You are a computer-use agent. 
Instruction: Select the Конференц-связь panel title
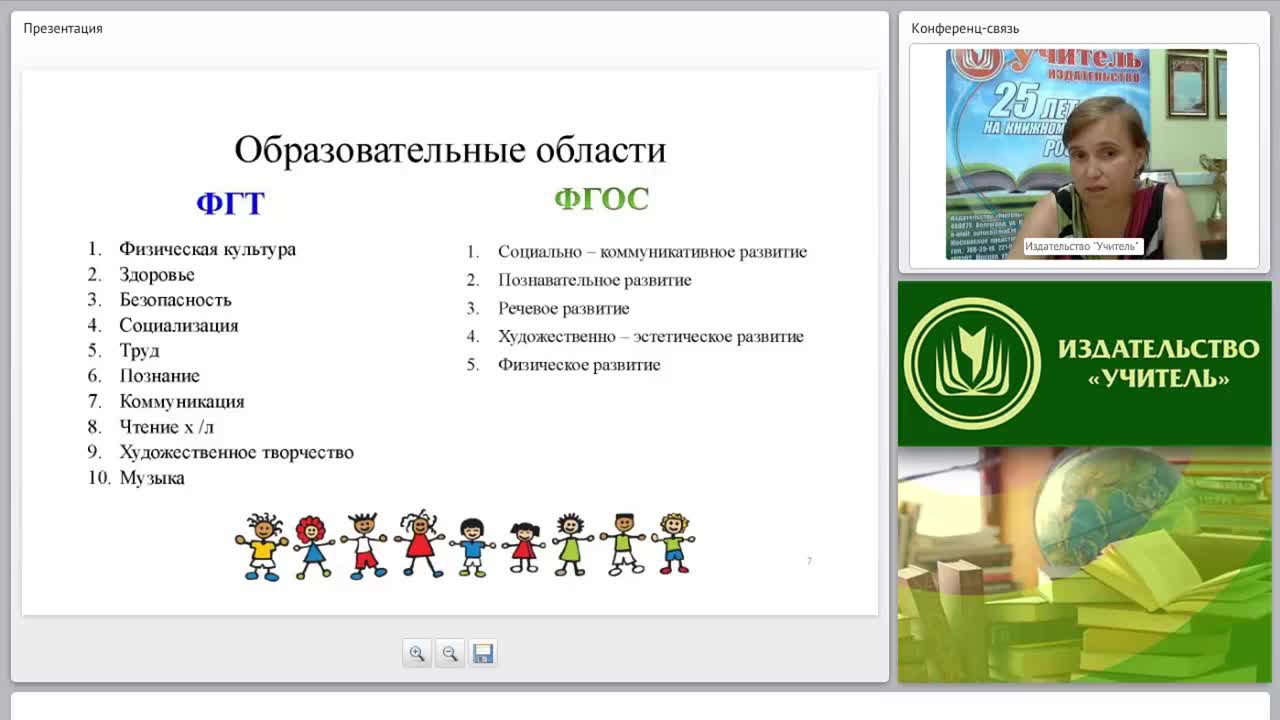(x=965, y=28)
